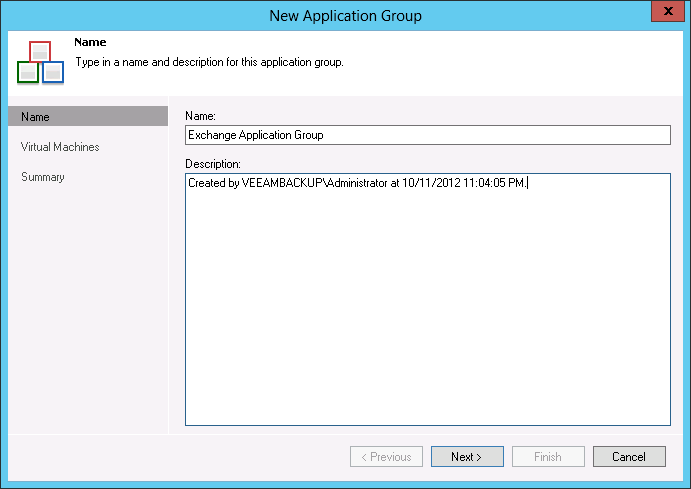Viewport: 691px width, 489px height.
Task: Click the < Previous button
Action: pyautogui.click(x=386, y=457)
